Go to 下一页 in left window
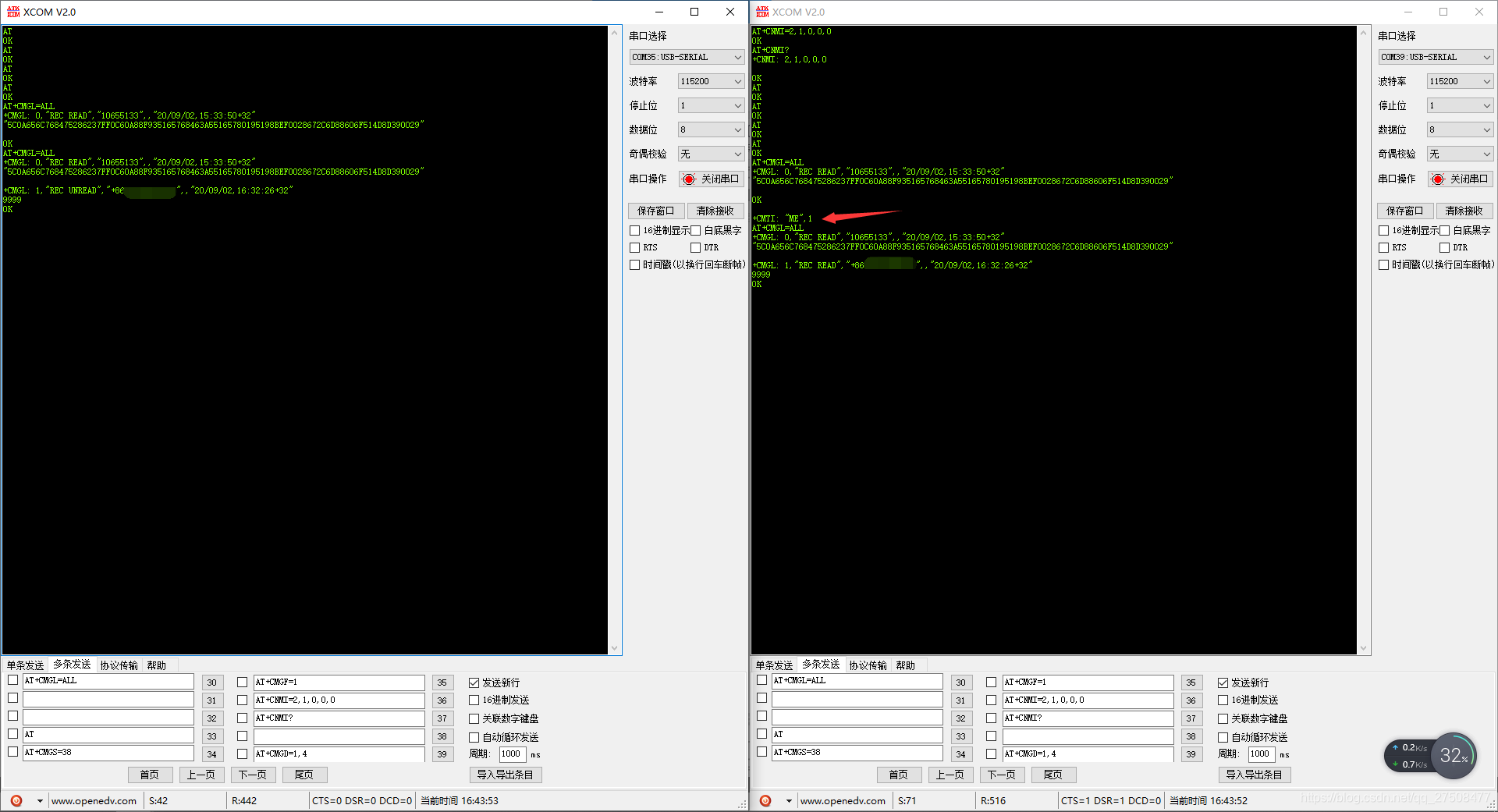This screenshot has height=812, width=1498. click(253, 775)
